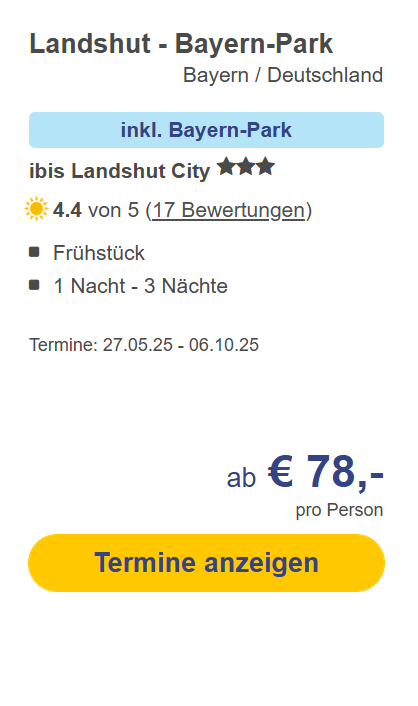Click the inkl. Bayern-Park badge

[206, 130]
